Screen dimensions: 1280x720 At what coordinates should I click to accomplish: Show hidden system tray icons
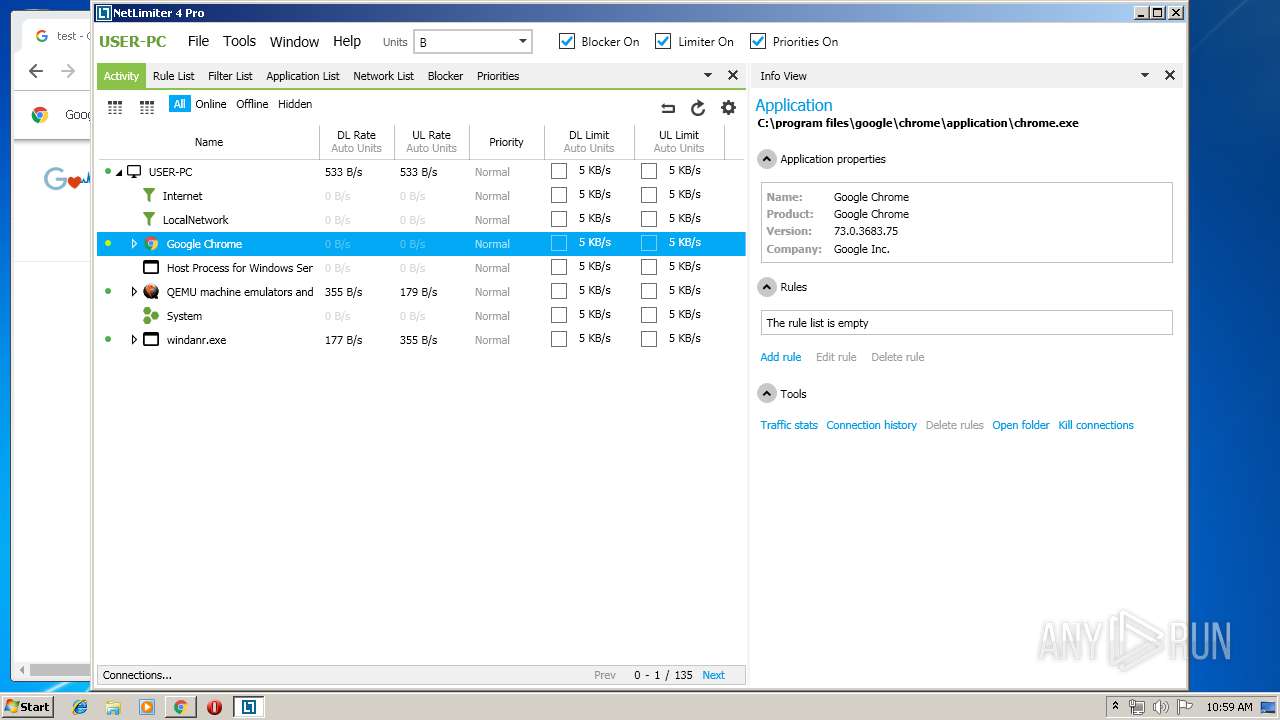(1115, 707)
